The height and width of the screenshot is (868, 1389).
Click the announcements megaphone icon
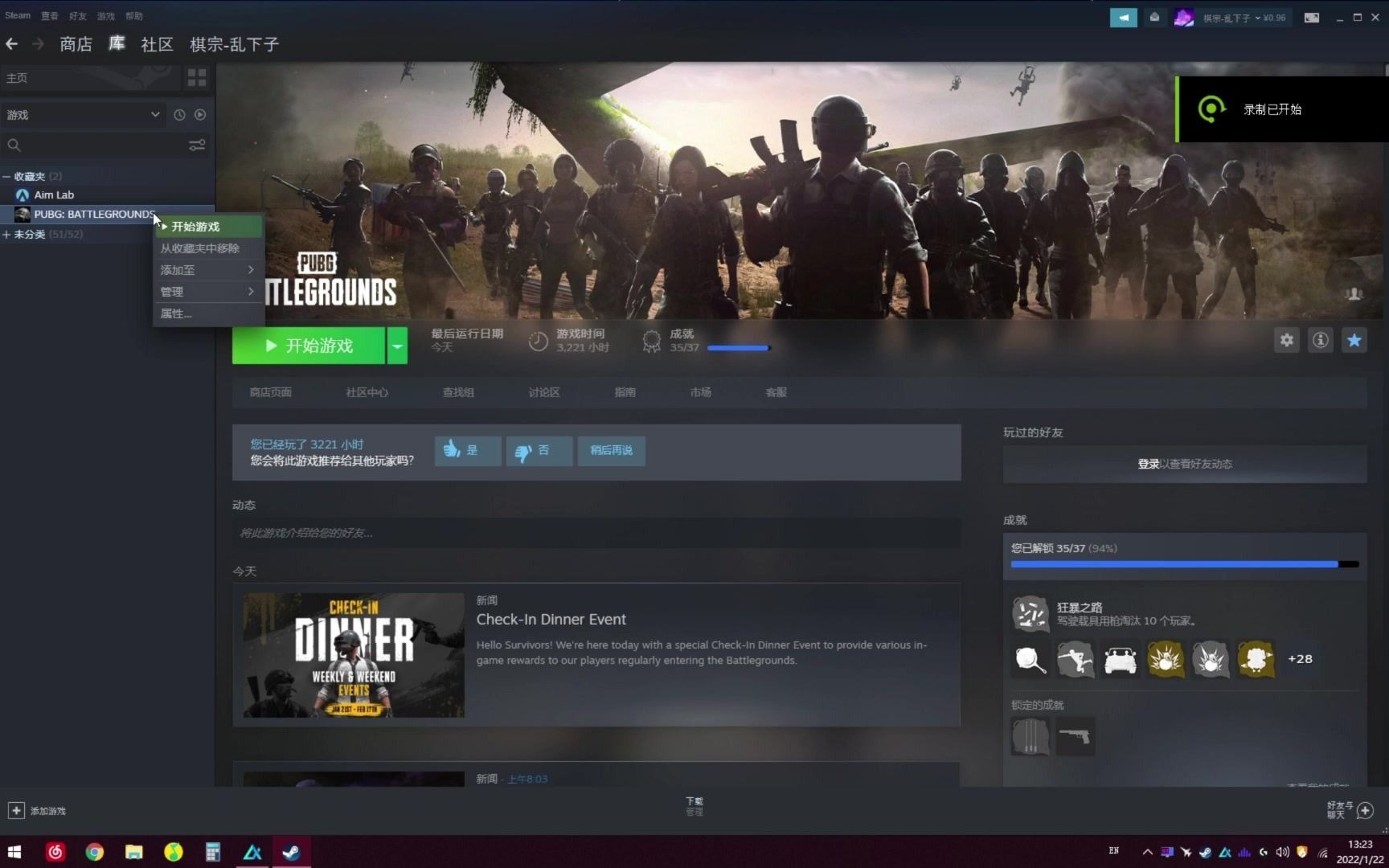pos(1124,18)
